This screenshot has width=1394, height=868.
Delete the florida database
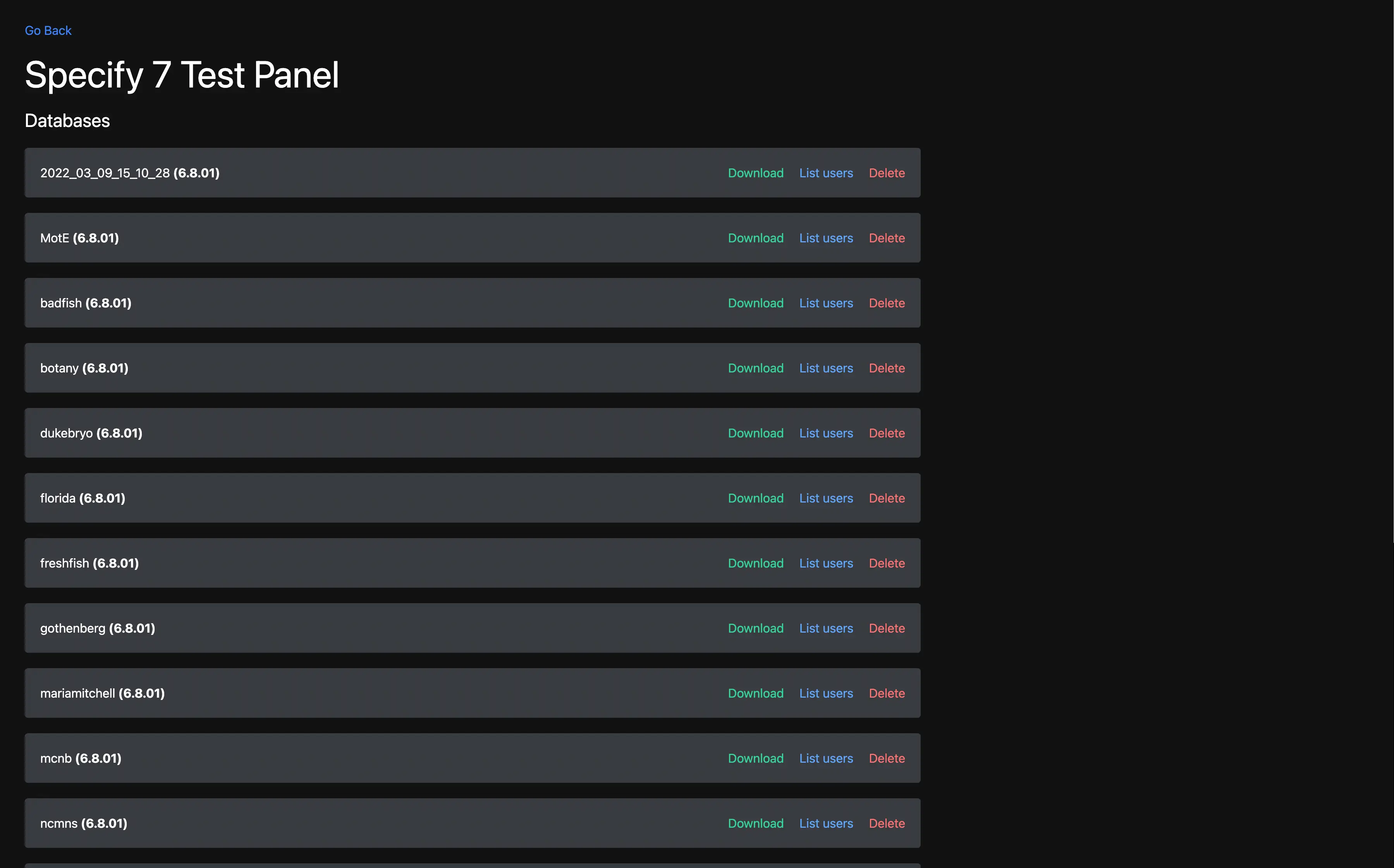coord(886,498)
